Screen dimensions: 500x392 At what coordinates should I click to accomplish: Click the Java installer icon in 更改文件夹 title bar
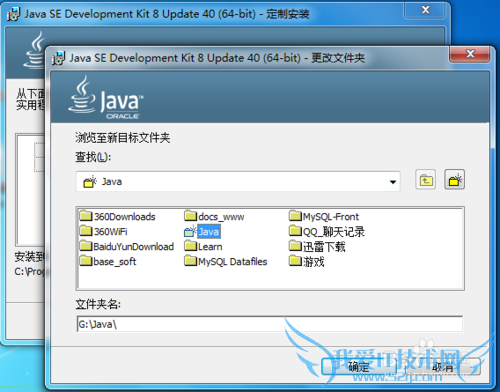pyautogui.click(x=59, y=58)
